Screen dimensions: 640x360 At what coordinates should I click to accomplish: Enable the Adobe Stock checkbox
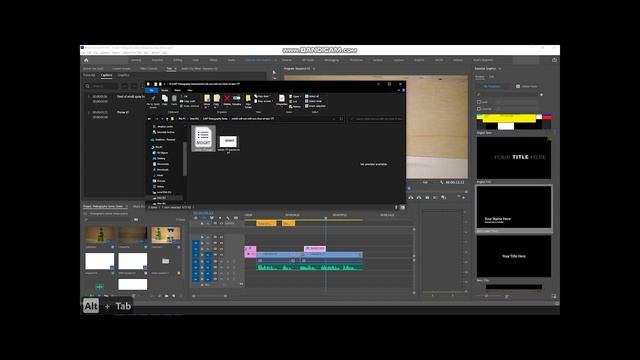(x=518, y=86)
